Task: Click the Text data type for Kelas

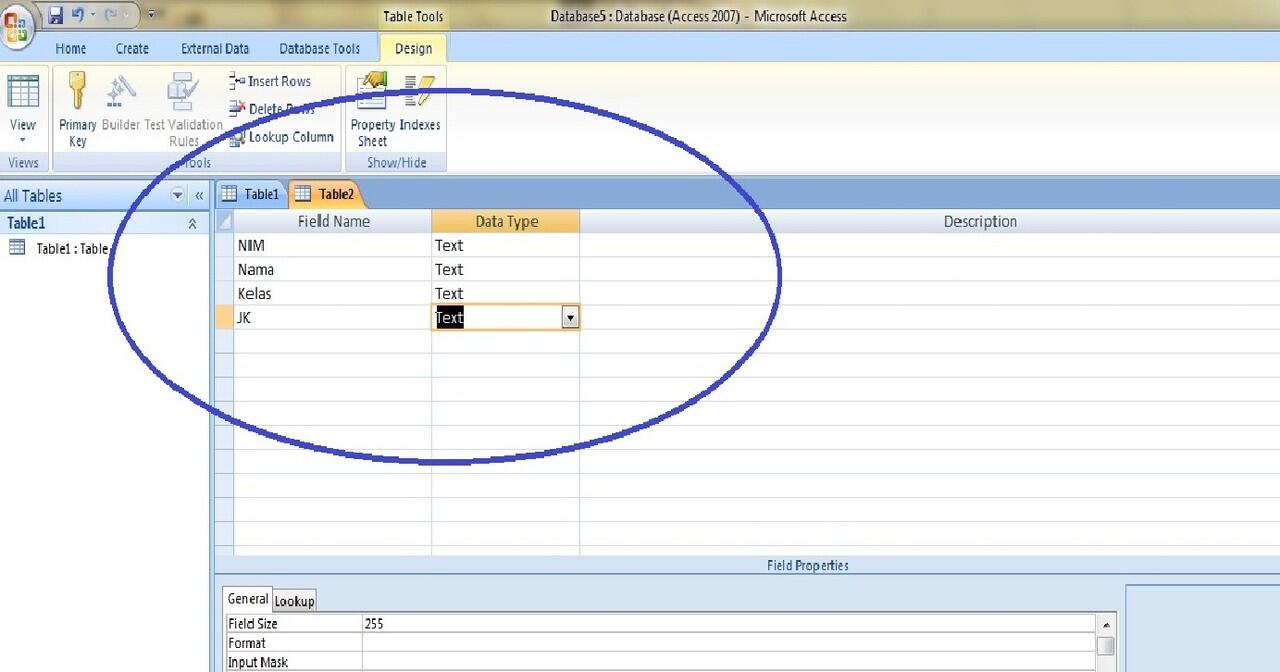Action: click(506, 293)
